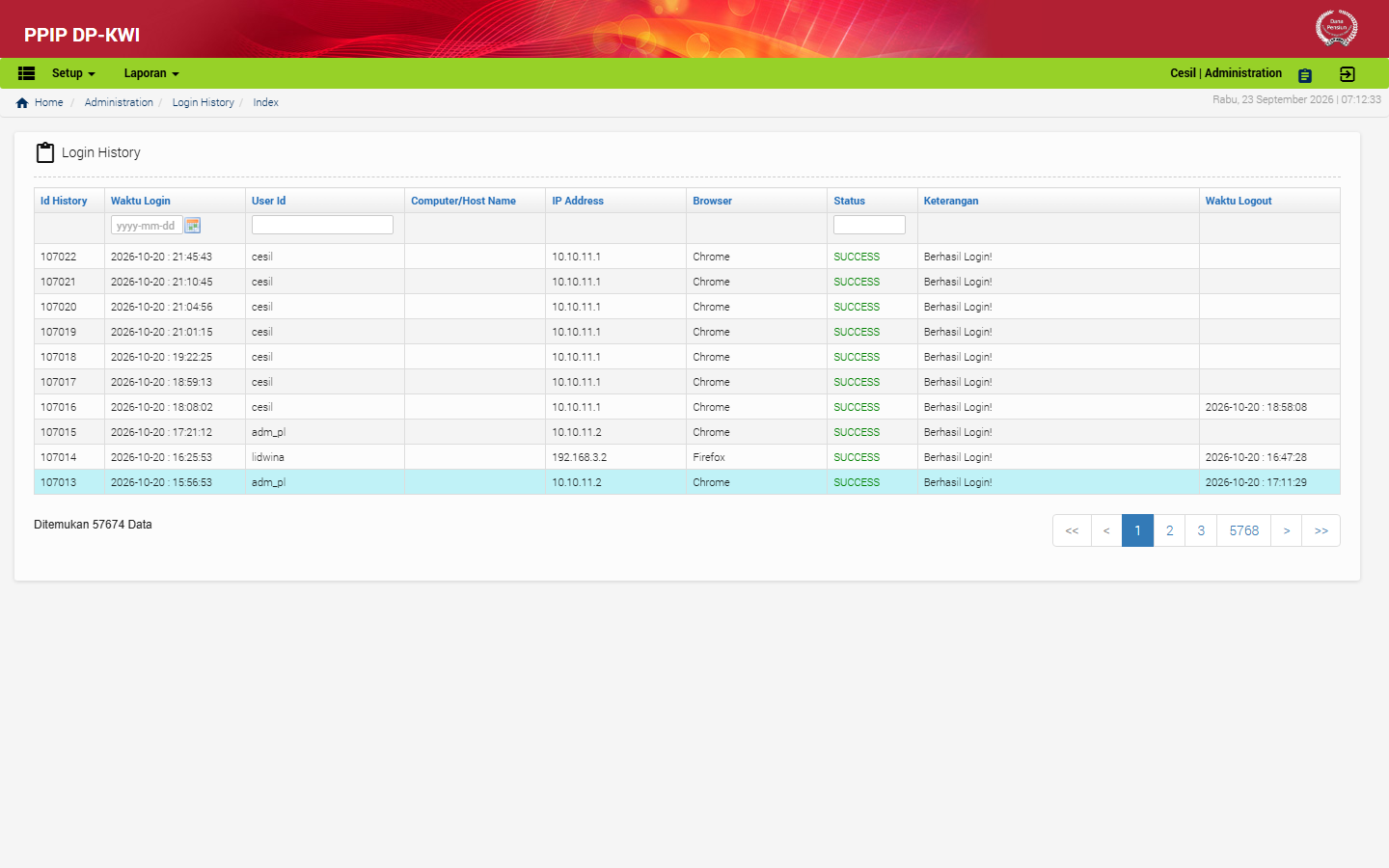Viewport: 1389px width, 868px height.
Task: Select row with Id History 107022
Action: [x=687, y=257]
